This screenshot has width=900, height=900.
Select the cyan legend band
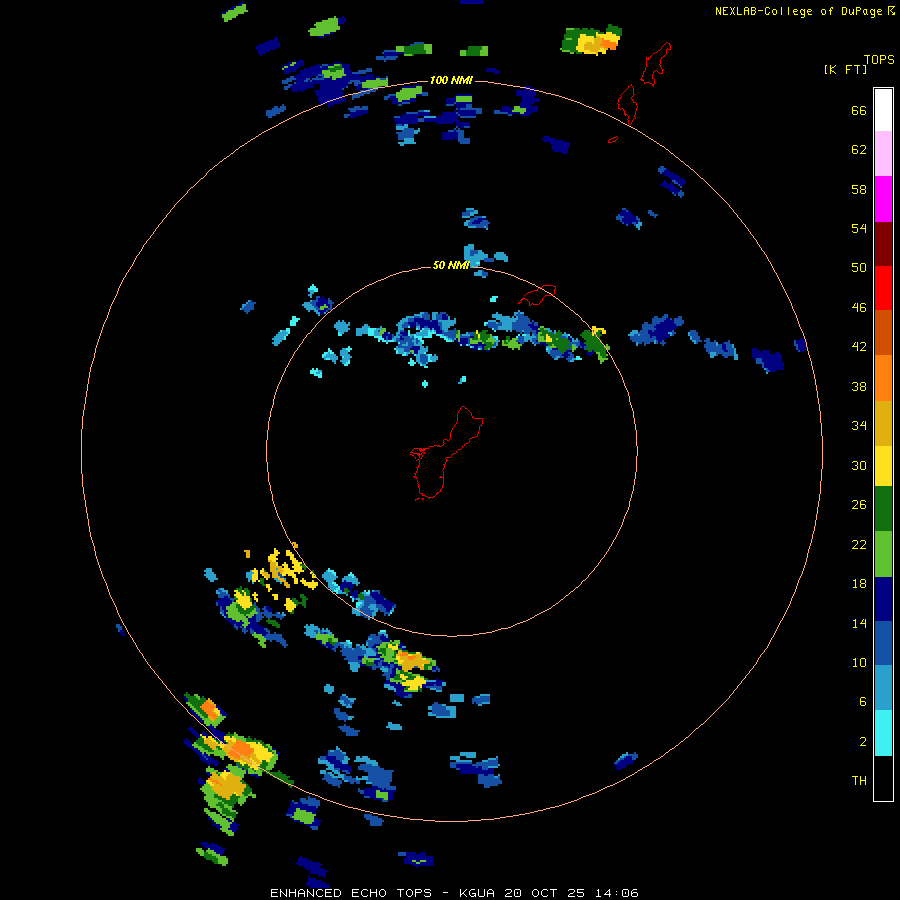click(x=883, y=732)
